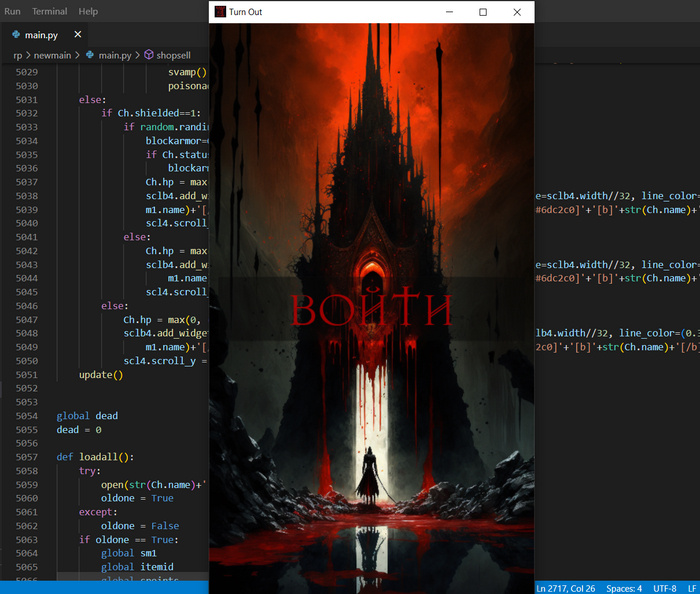Click 'if Ch.shielded==1:' code line
Viewport: 700px width, 594px height.
(x=151, y=113)
